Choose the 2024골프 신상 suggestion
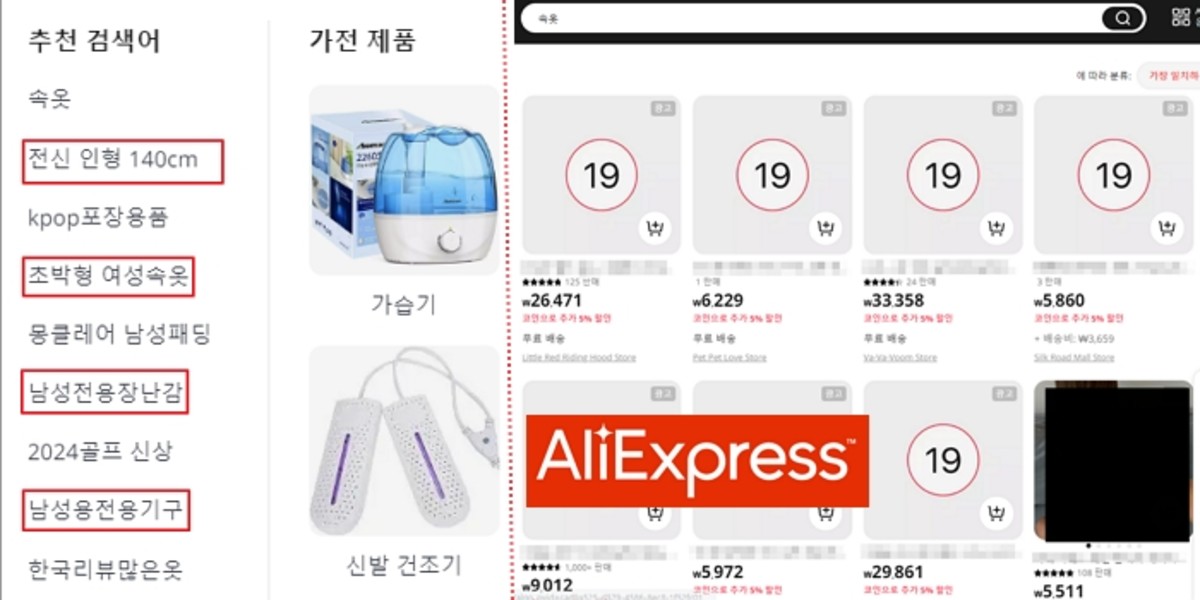Image resolution: width=1200 pixels, height=600 pixels. pyautogui.click(x=101, y=451)
